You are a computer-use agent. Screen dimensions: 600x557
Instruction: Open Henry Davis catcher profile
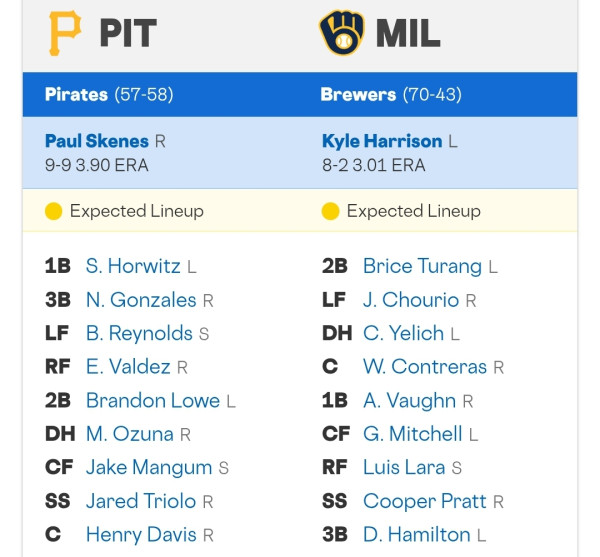pos(141,535)
